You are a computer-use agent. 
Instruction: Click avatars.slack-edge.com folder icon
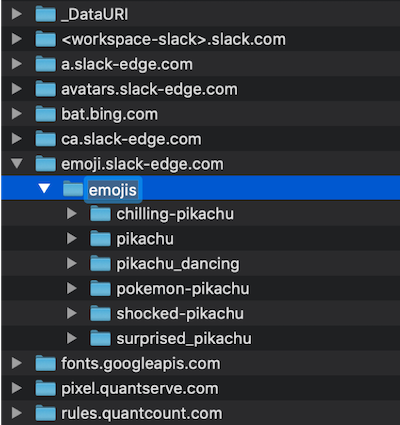point(45,89)
